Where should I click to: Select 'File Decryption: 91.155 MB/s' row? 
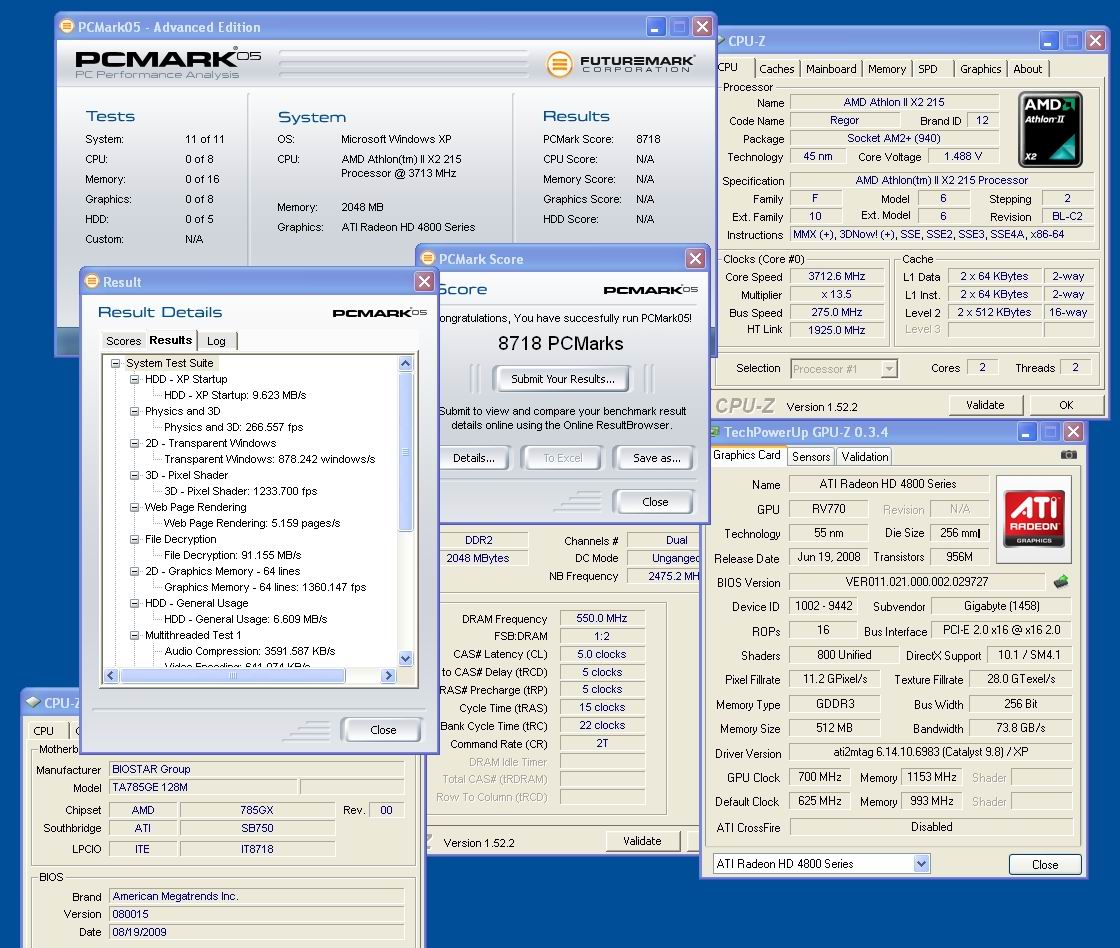click(232, 555)
